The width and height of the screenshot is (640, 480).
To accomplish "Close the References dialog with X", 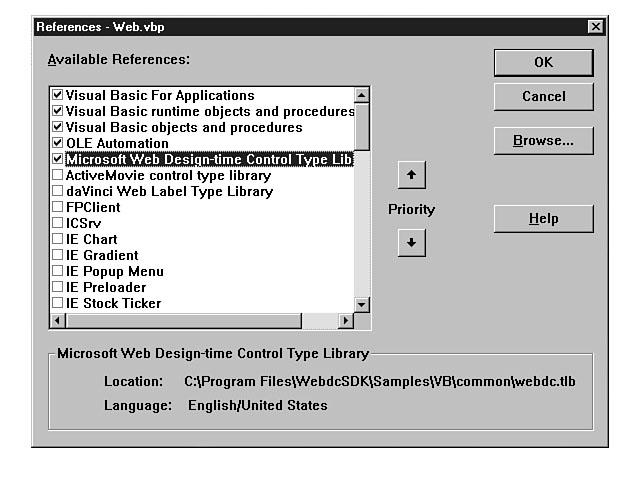I will (595, 27).
